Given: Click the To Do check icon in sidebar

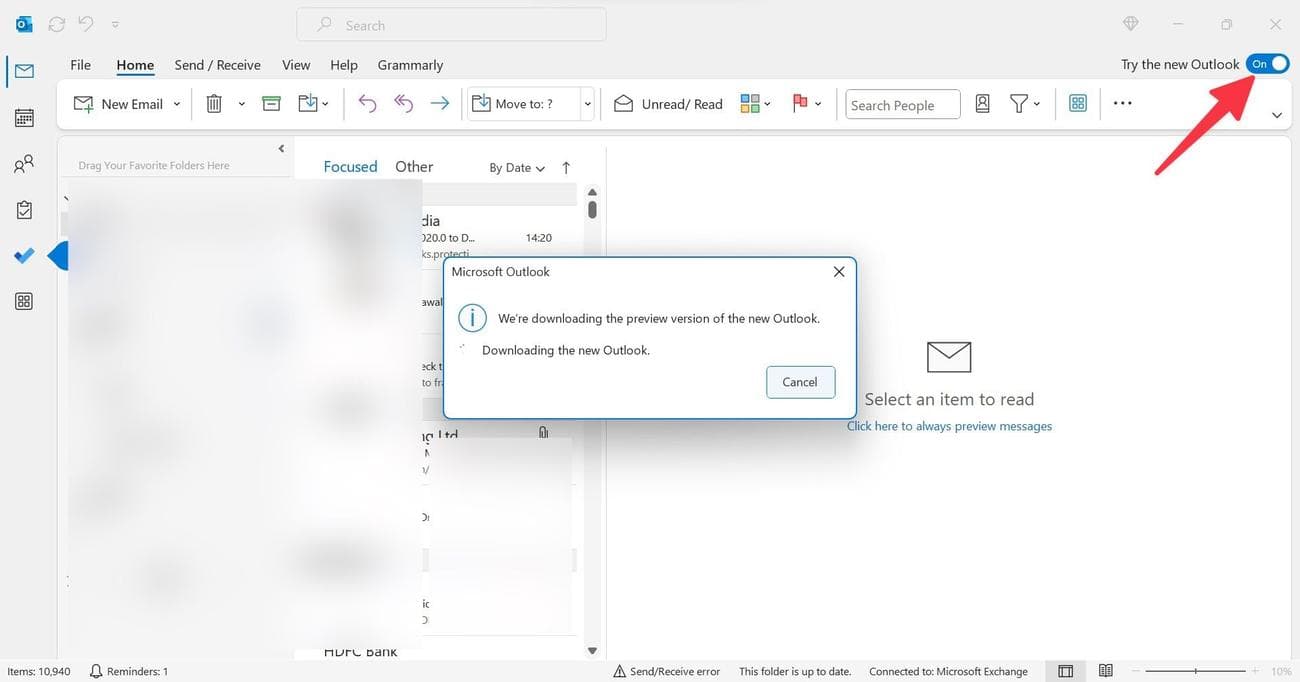Looking at the screenshot, I should 23,255.
